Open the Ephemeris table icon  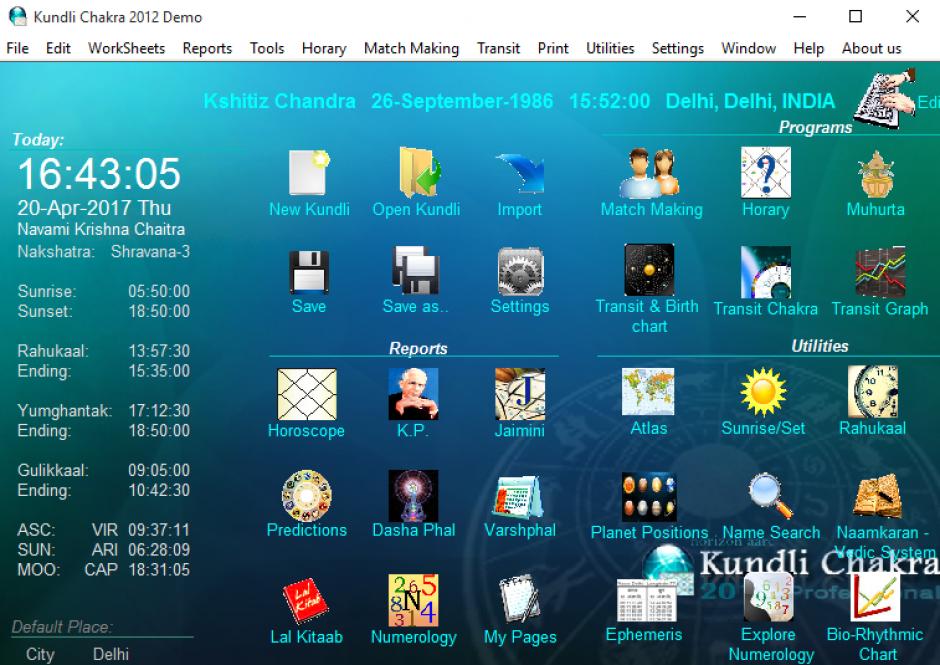tap(646, 600)
